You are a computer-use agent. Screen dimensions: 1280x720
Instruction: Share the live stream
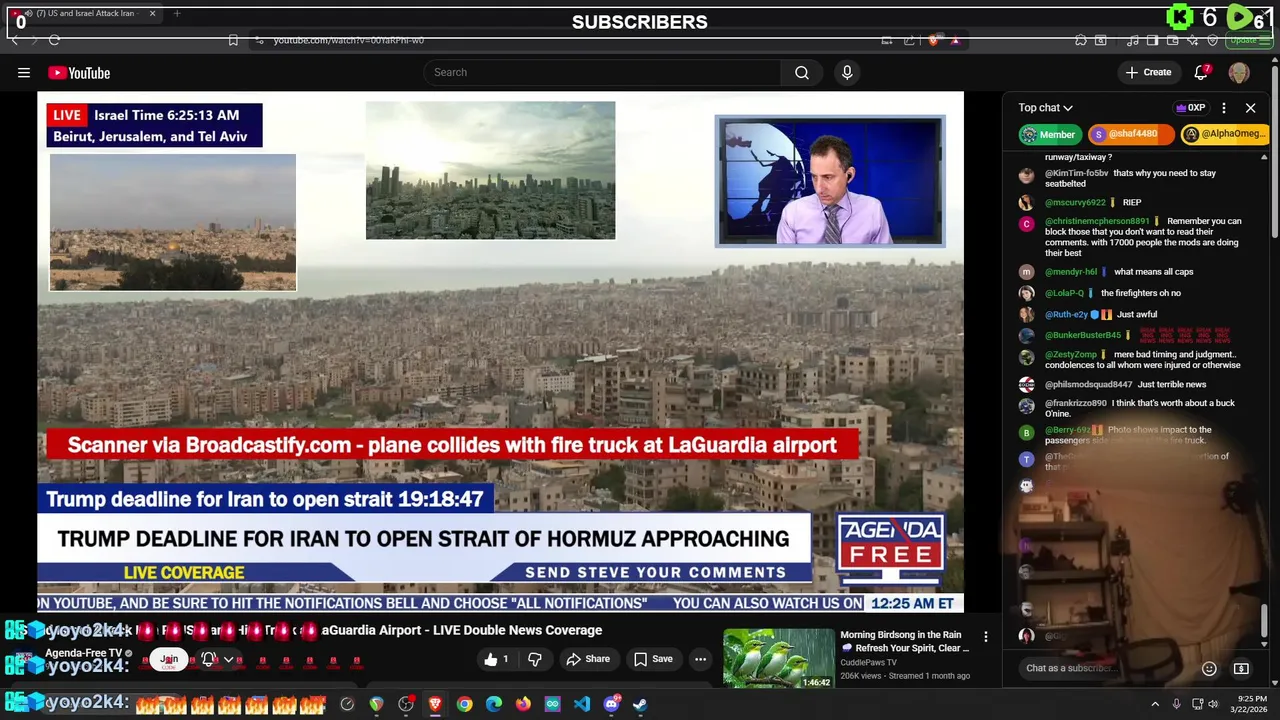pyautogui.click(x=588, y=659)
